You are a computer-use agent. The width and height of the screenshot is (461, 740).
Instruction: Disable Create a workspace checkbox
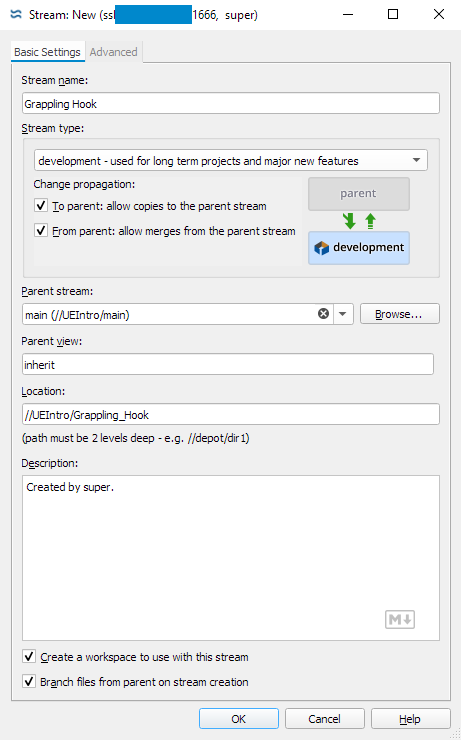[x=29, y=656]
